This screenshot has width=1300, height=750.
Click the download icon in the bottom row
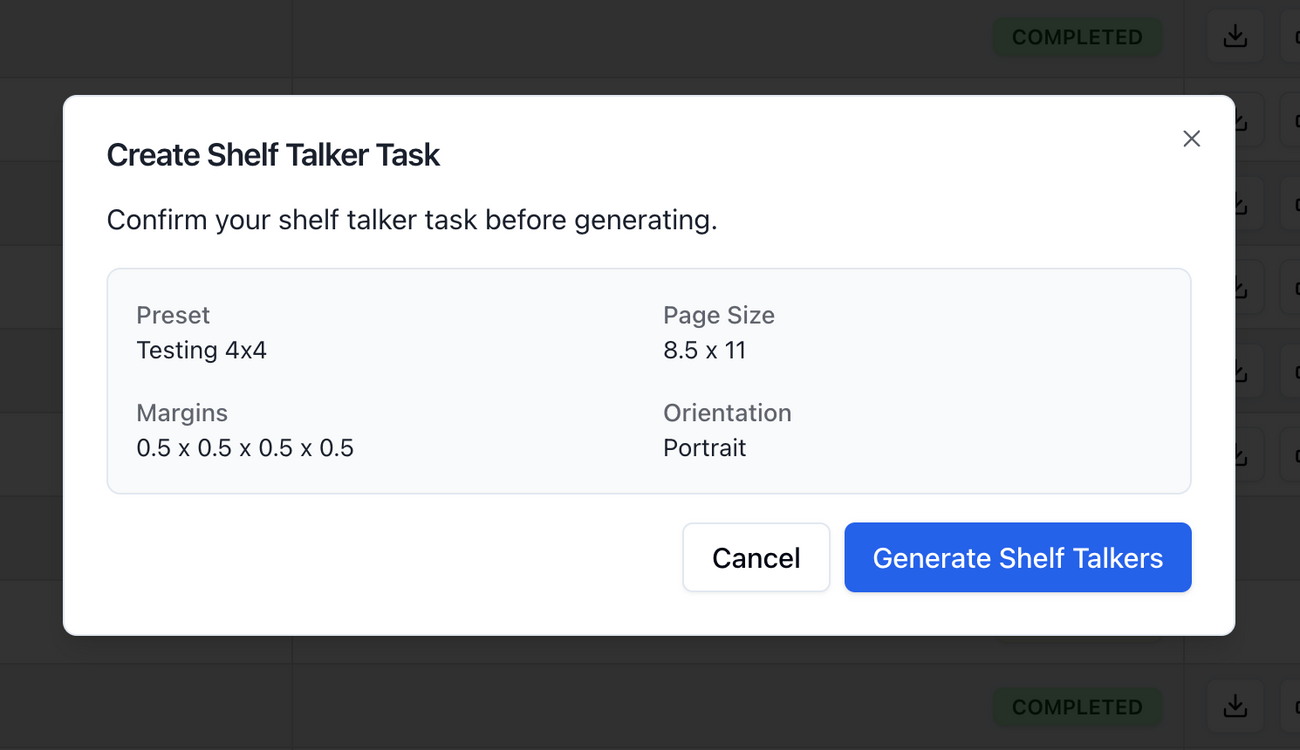coord(1235,707)
